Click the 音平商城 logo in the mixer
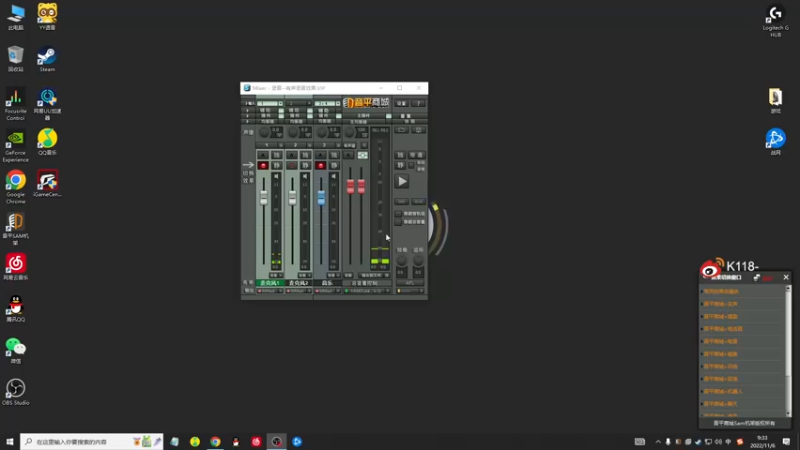This screenshot has width=800, height=450. click(366, 103)
